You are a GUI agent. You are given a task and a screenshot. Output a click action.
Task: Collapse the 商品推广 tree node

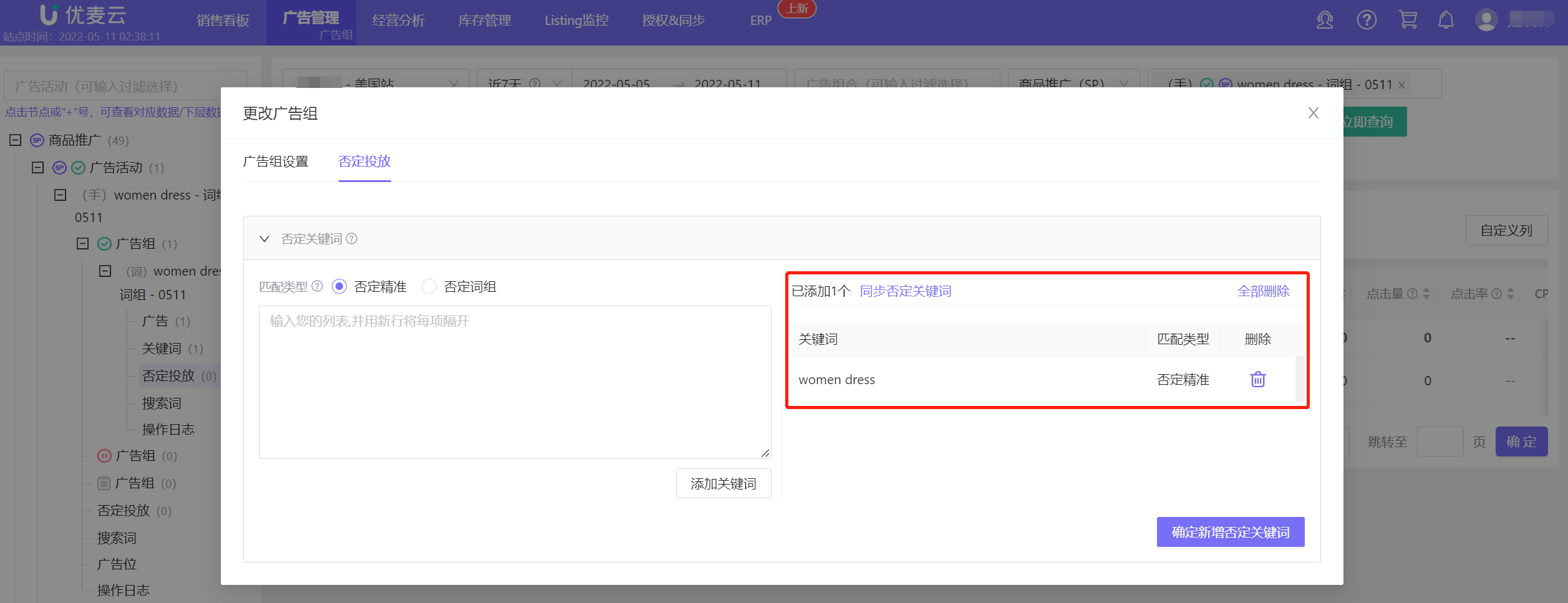click(x=16, y=140)
